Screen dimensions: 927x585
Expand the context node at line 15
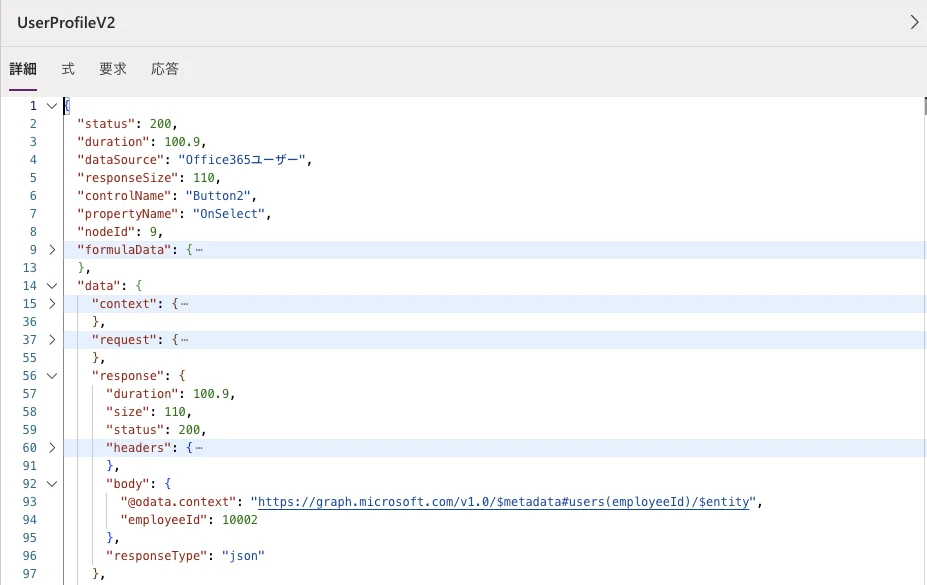tap(52, 304)
